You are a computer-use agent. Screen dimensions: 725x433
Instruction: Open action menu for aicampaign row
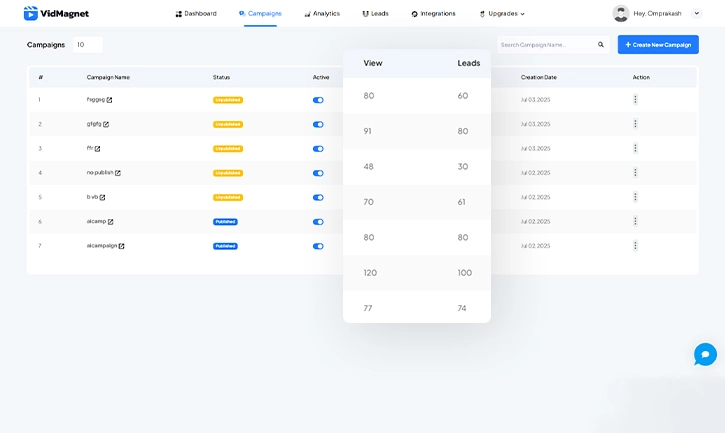click(635, 246)
